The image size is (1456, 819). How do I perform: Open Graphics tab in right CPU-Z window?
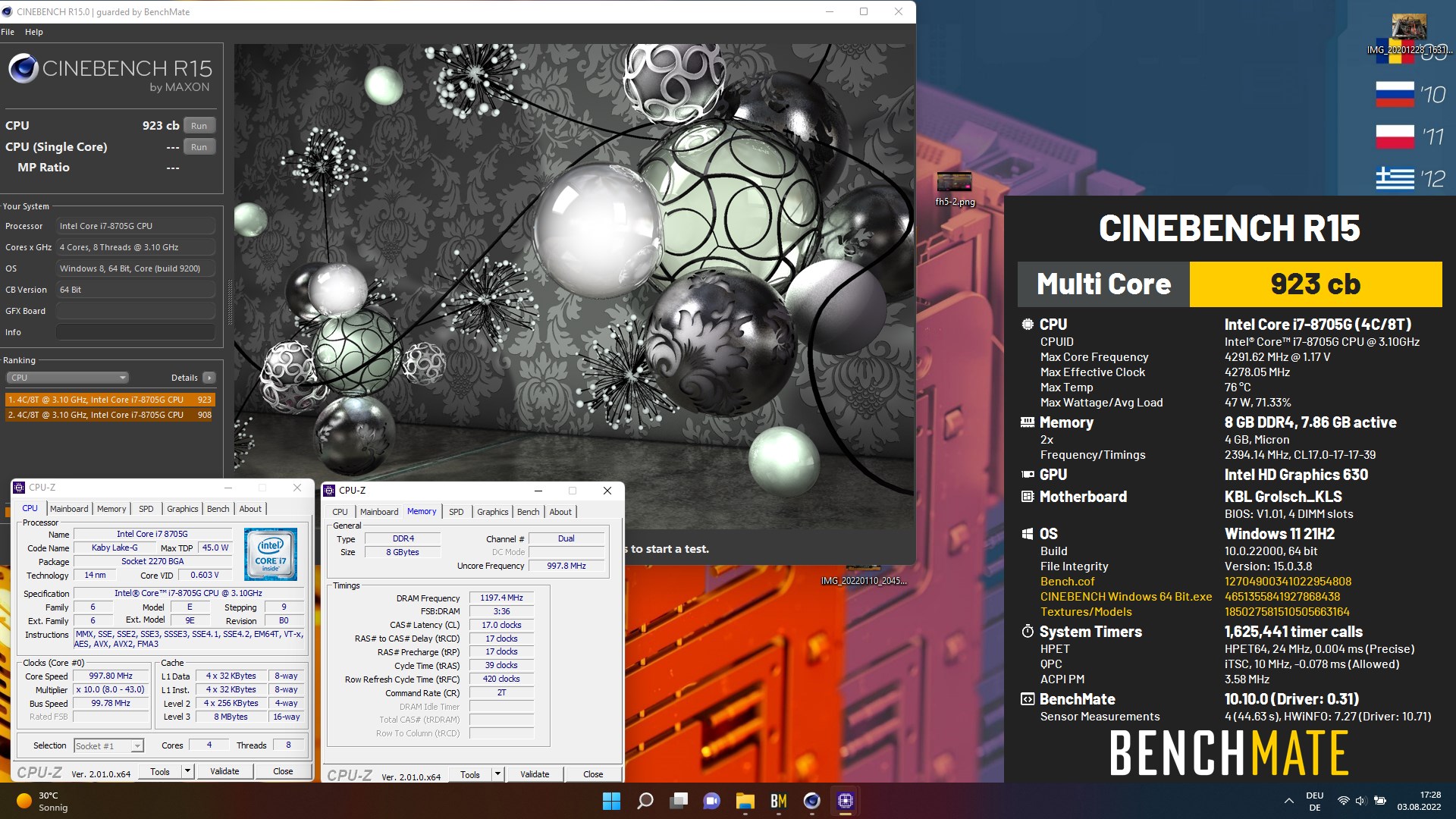coord(493,512)
